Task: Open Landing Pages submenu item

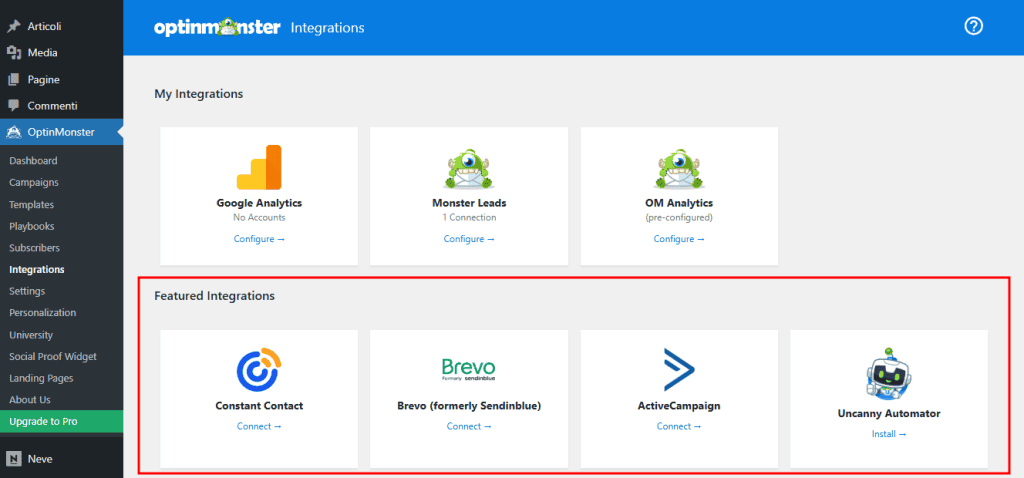Action: (41, 378)
